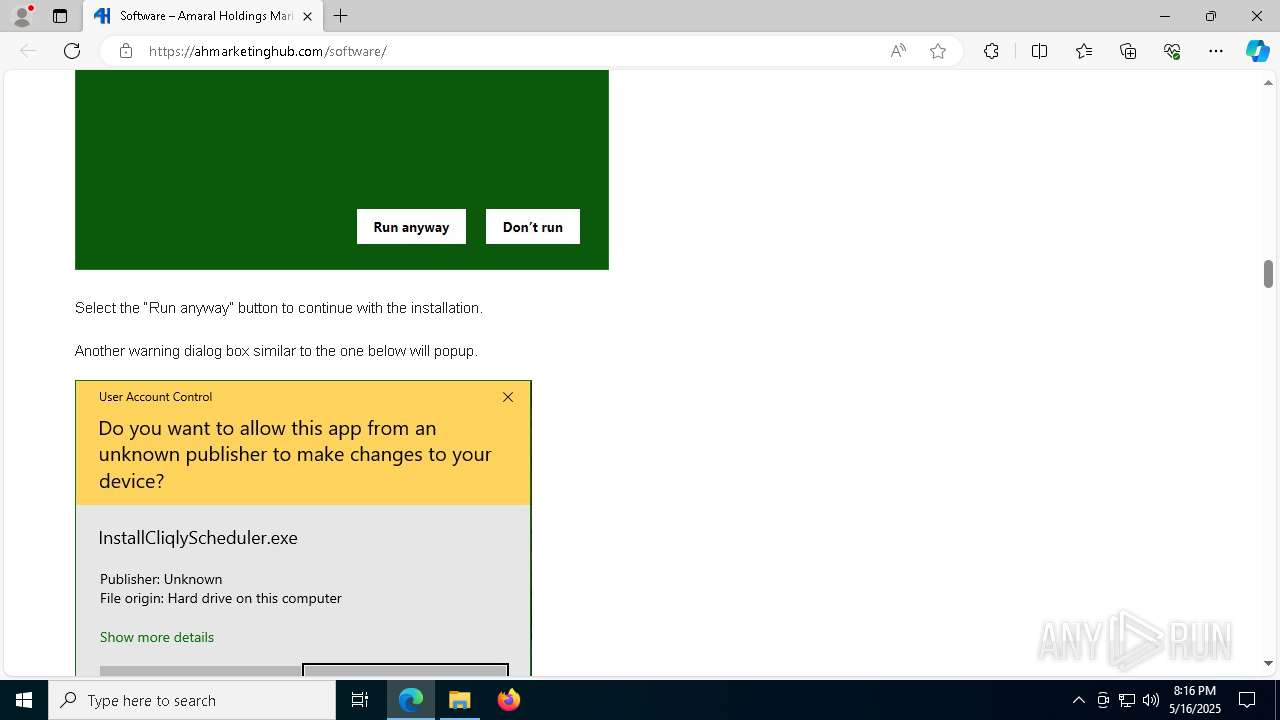Open the Copilot sidebar icon
1280x720 pixels.
pos(1257,51)
